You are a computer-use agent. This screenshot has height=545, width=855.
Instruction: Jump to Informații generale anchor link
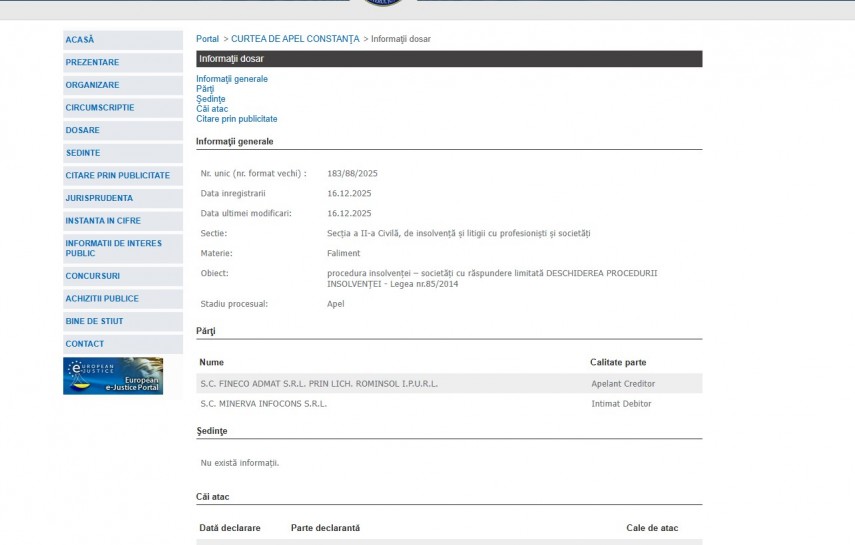coord(232,79)
